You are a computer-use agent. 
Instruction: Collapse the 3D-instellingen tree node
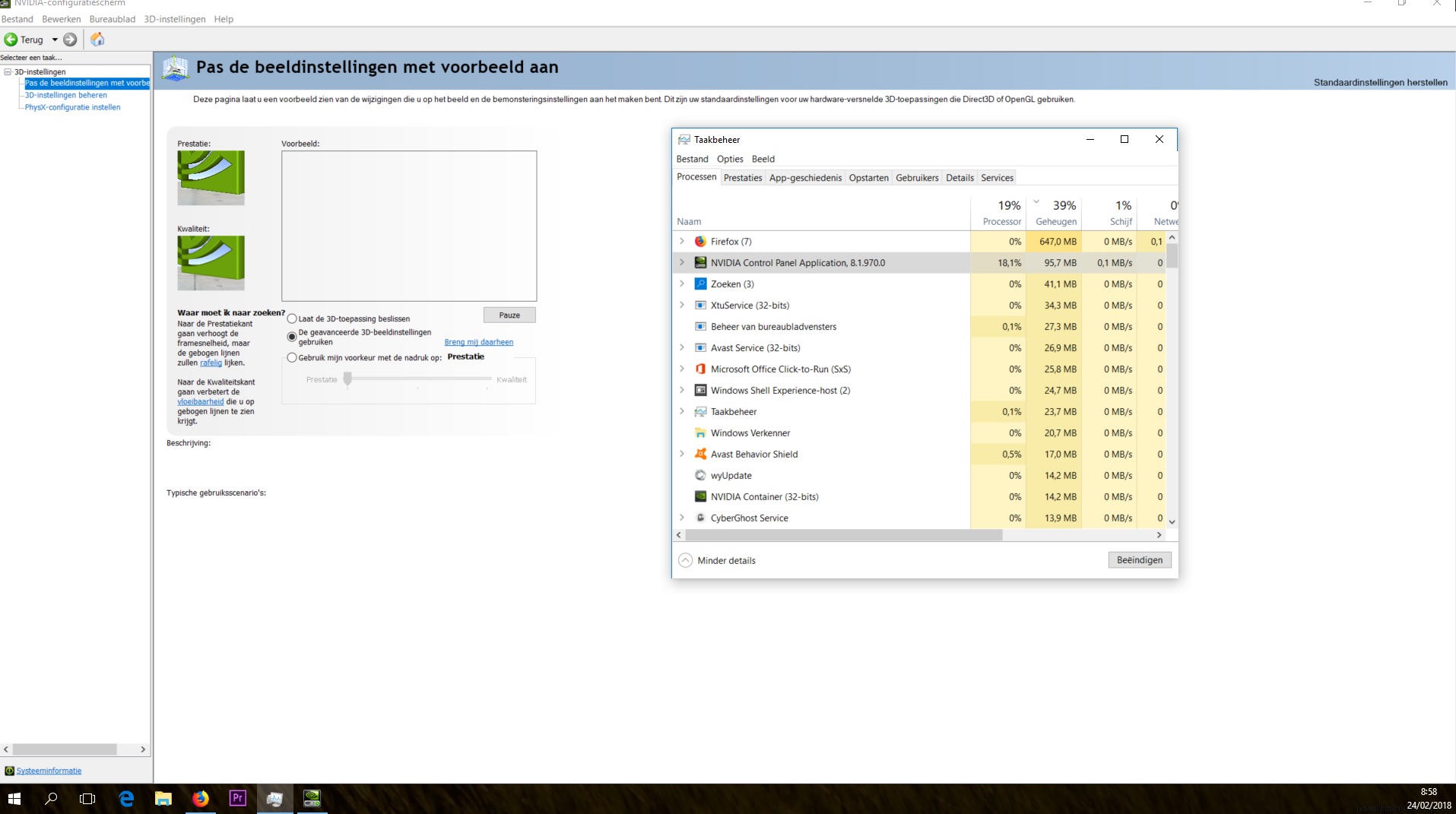pyautogui.click(x=8, y=72)
